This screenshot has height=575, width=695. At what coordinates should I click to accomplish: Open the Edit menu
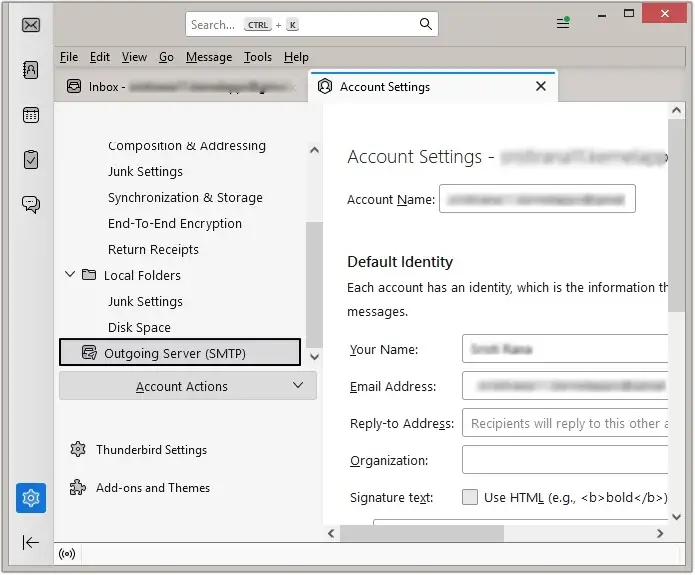coord(100,57)
